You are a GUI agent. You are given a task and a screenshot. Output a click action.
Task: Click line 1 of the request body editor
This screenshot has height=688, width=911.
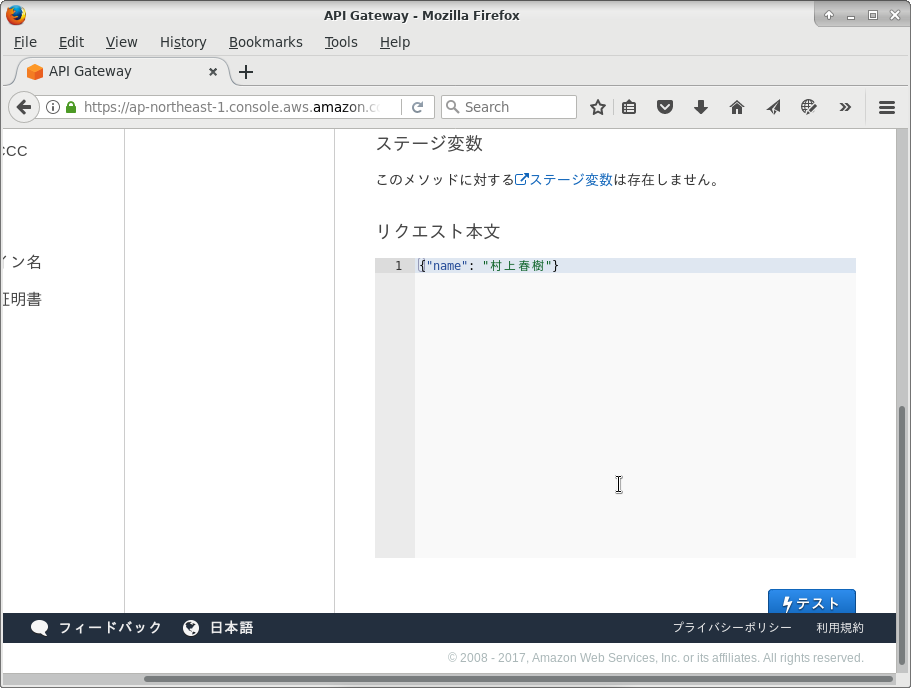pos(635,266)
